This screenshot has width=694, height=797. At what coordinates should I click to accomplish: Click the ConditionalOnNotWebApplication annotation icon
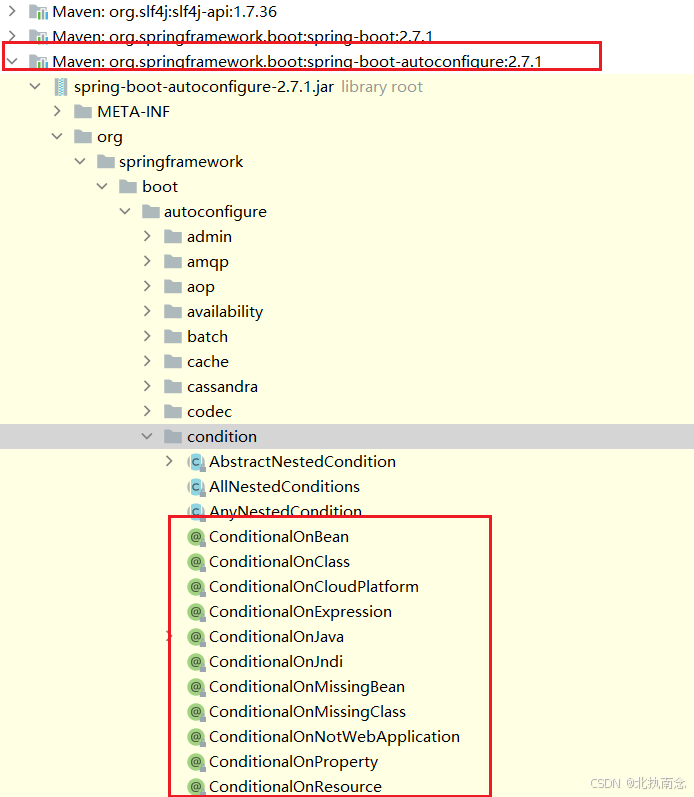pyautogui.click(x=196, y=737)
